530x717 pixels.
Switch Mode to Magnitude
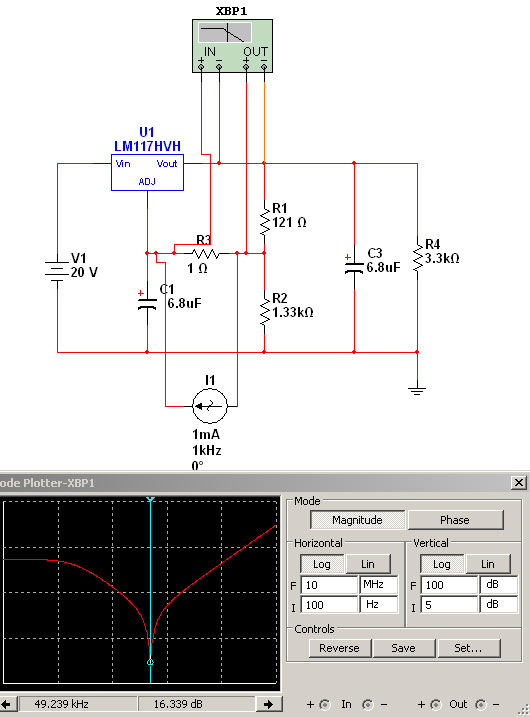click(x=357, y=520)
